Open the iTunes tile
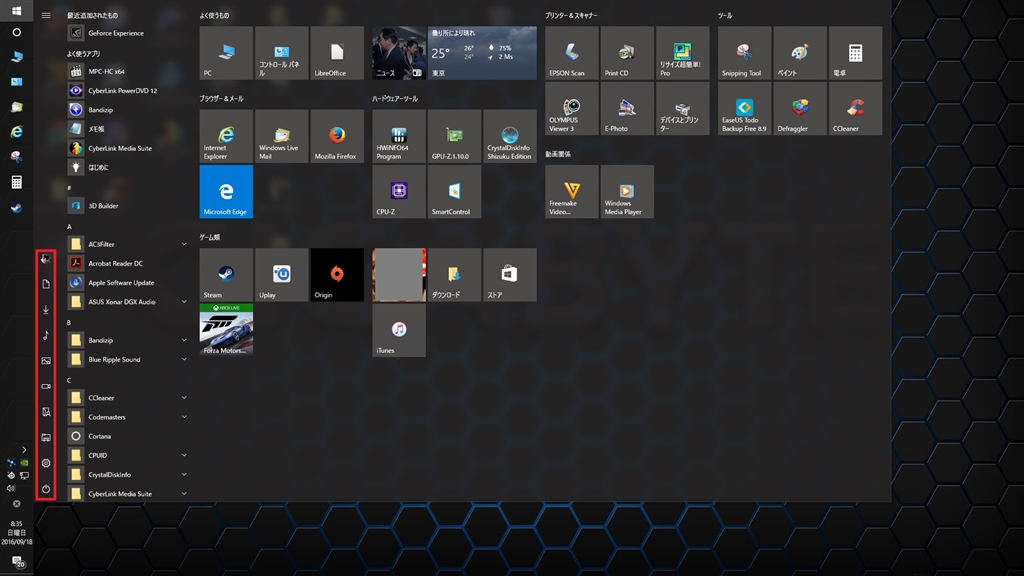The width and height of the screenshot is (1024, 576). pyautogui.click(x=399, y=330)
